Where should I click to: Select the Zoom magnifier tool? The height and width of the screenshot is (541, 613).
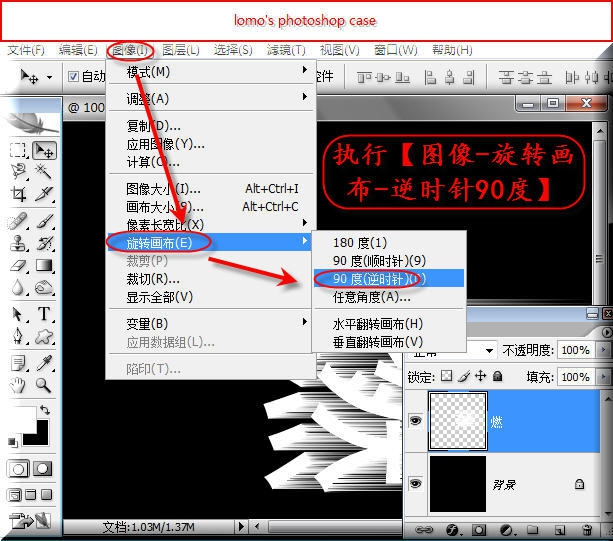click(43, 385)
